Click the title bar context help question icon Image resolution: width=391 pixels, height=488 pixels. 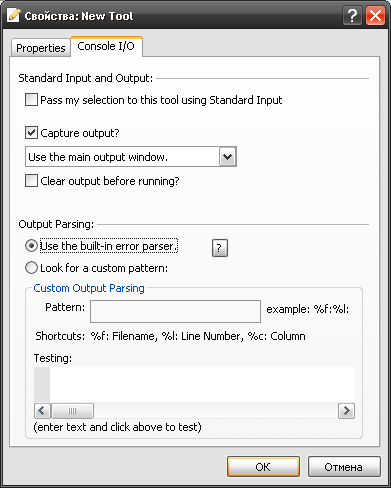coord(352,16)
